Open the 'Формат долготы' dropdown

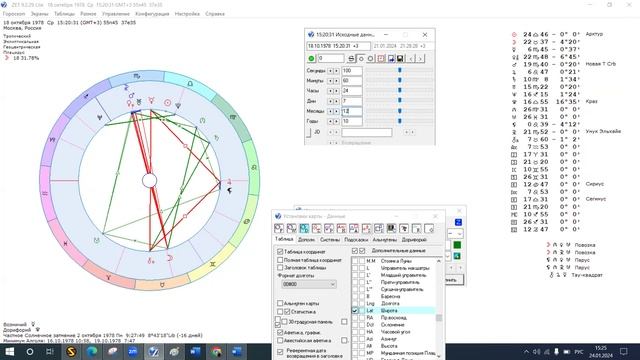[x=309, y=284]
